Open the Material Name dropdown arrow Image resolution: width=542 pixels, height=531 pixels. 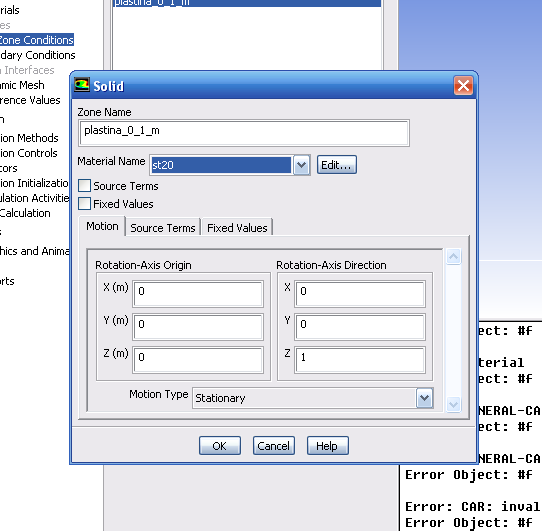tap(301, 165)
